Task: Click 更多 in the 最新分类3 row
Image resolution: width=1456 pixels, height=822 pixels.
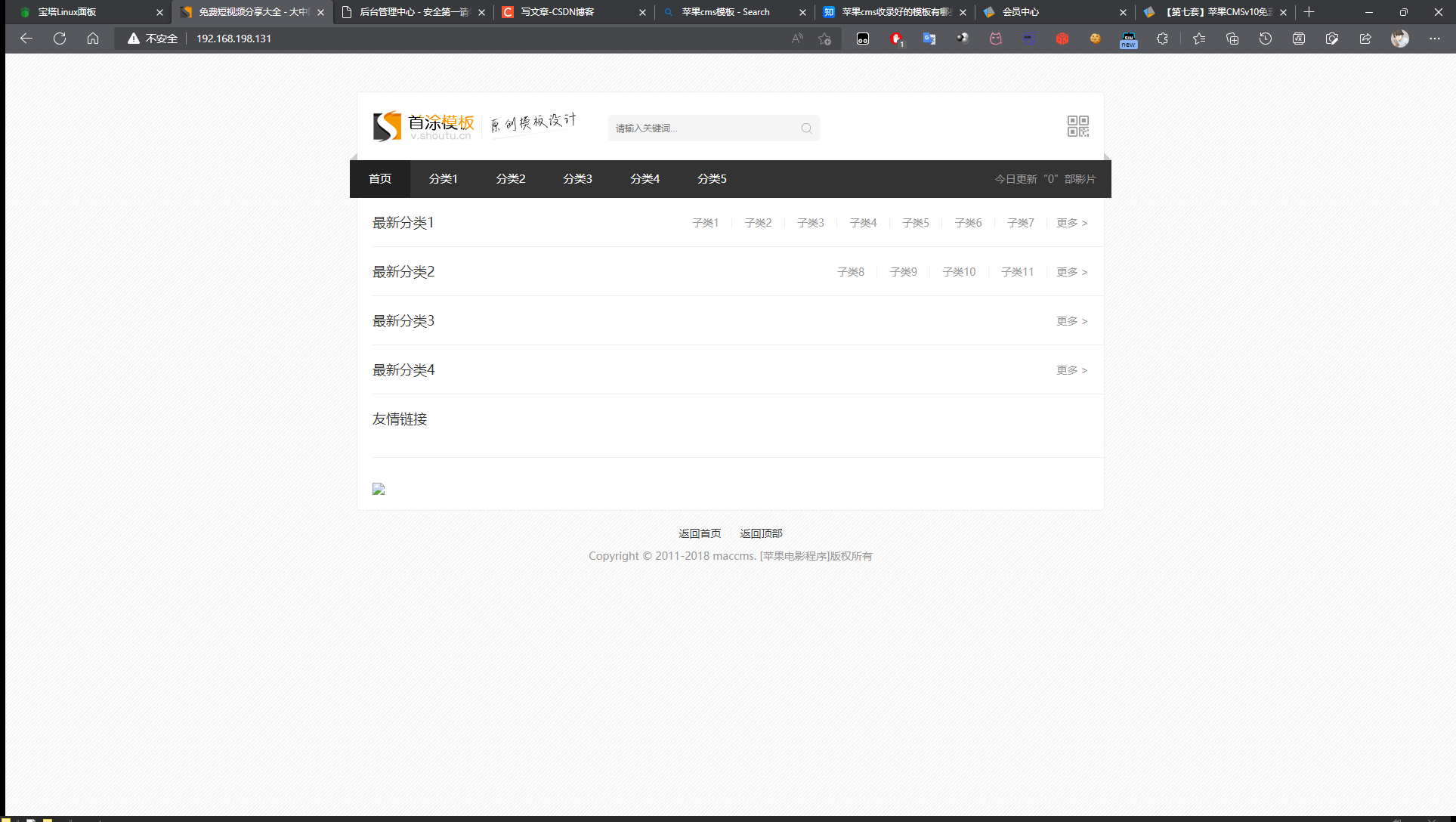Action: [1072, 321]
